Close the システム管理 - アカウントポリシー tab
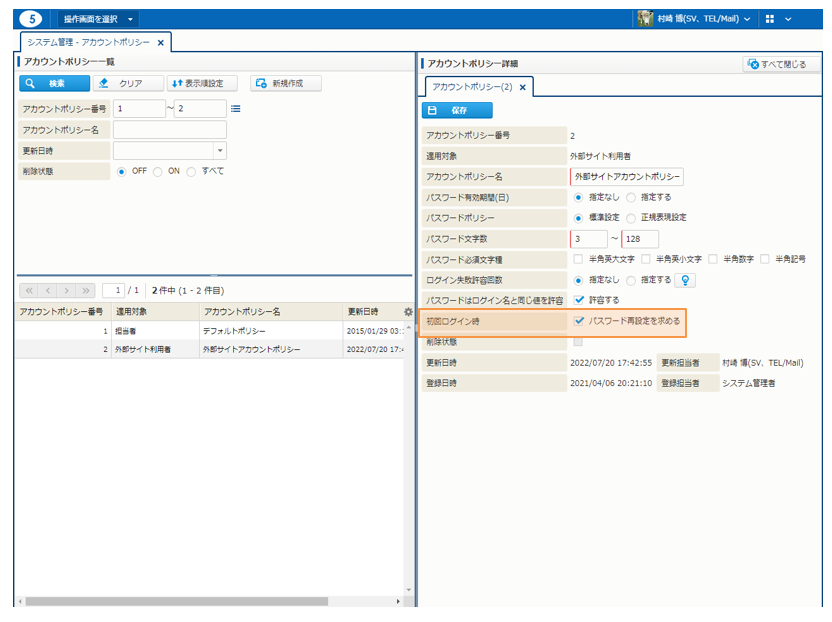This screenshot has width=832, height=622. pos(161,43)
